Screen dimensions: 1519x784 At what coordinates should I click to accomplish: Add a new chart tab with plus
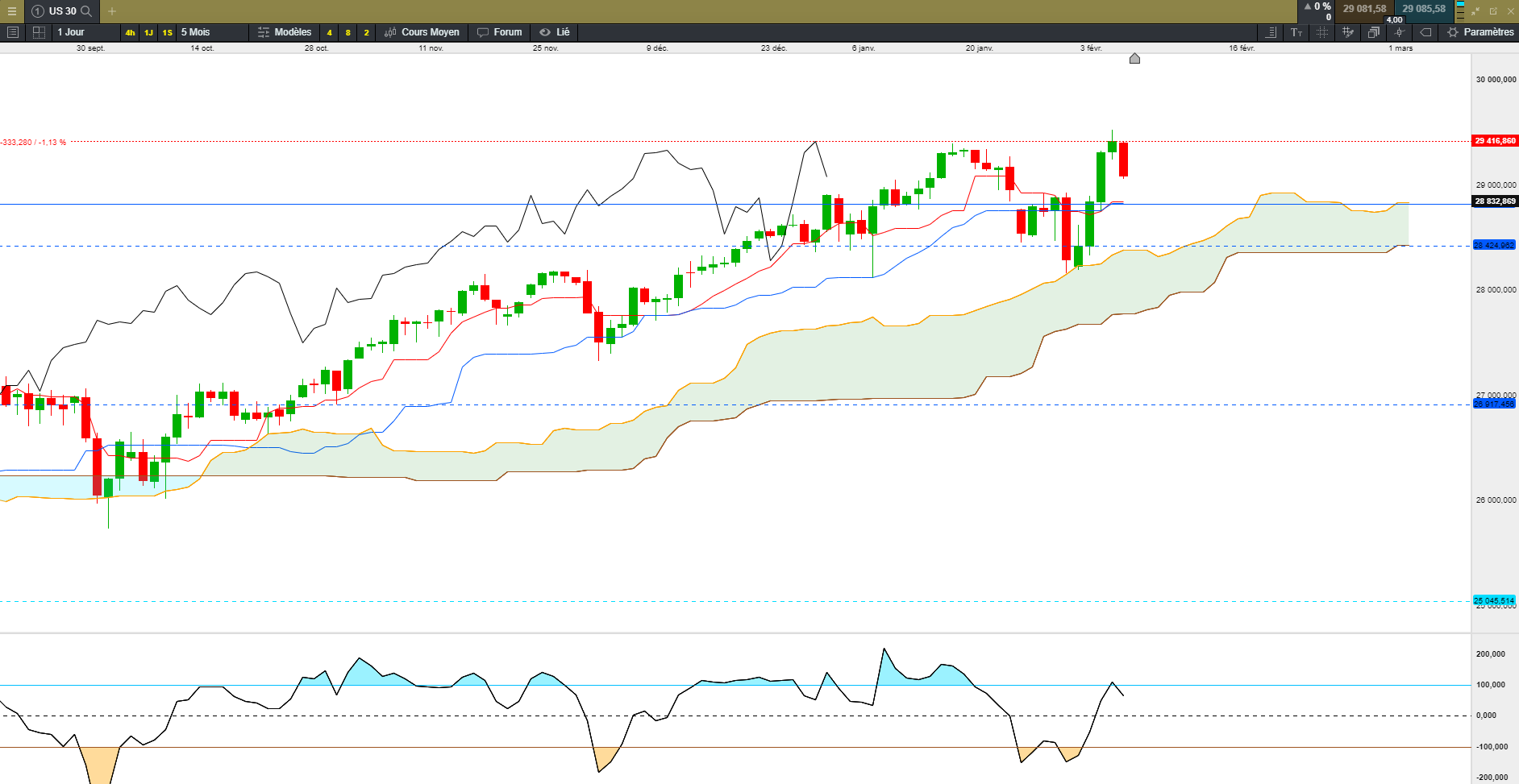click(x=112, y=11)
